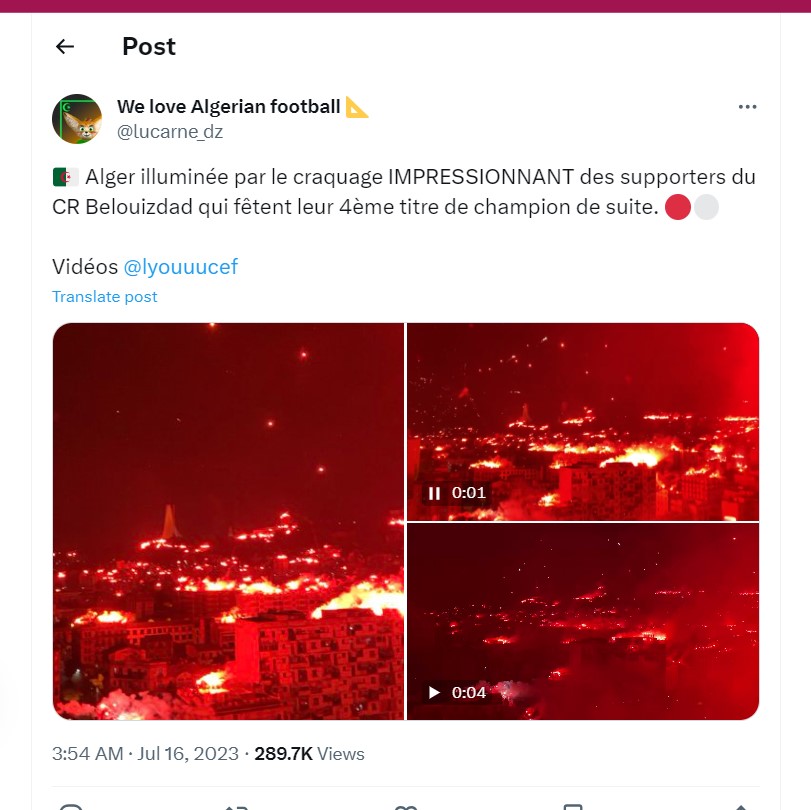The image size is (811, 810).
Task: Open the Post header view
Action: point(148,46)
